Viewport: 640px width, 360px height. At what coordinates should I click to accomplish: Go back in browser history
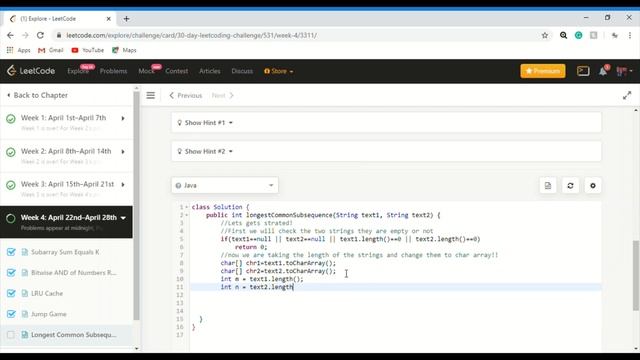tap(10, 36)
